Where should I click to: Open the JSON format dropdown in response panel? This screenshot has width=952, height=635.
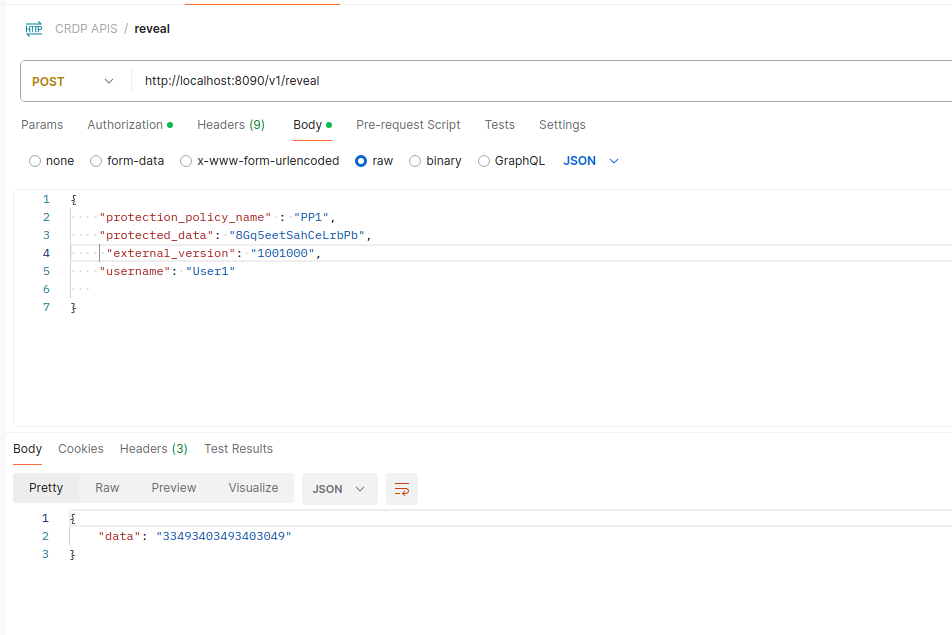336,489
